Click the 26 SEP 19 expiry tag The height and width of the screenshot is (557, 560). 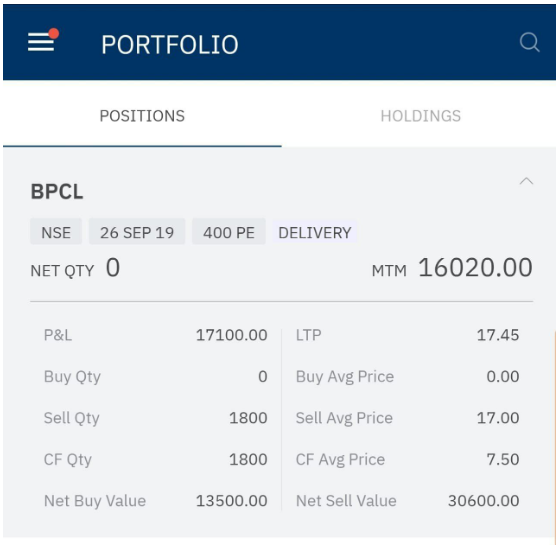(x=137, y=233)
